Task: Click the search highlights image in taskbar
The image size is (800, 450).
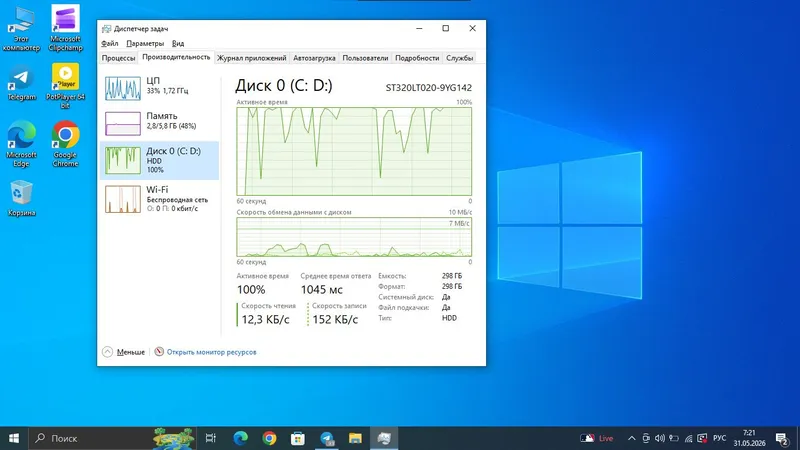Action: point(173,438)
